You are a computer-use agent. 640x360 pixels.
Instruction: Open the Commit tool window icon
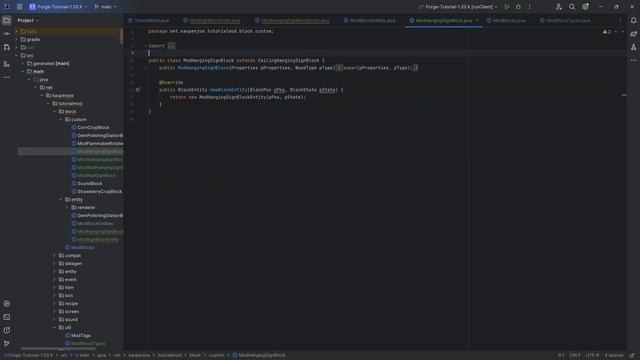click(7, 34)
